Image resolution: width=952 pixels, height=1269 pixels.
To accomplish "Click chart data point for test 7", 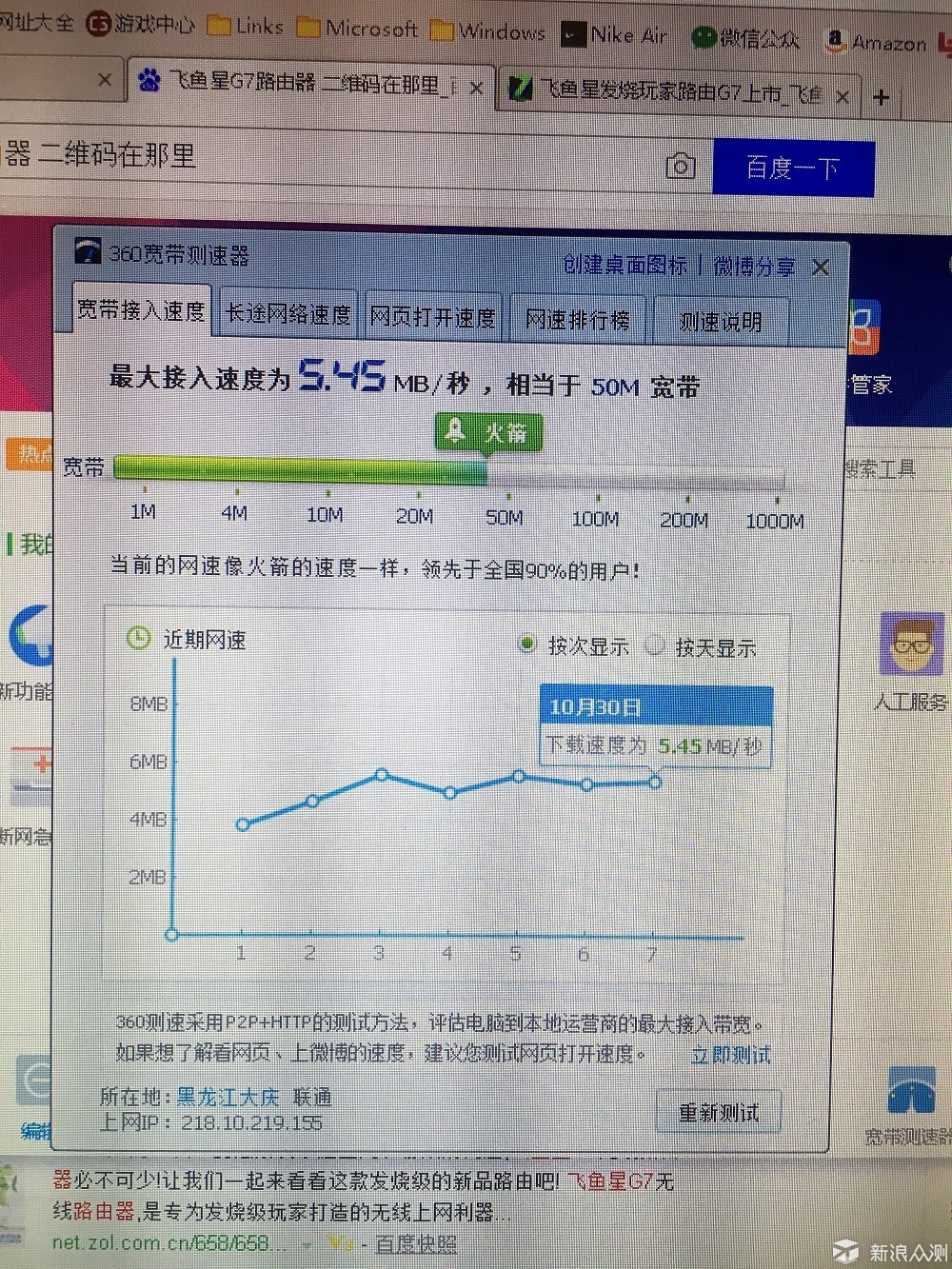I will [x=655, y=782].
